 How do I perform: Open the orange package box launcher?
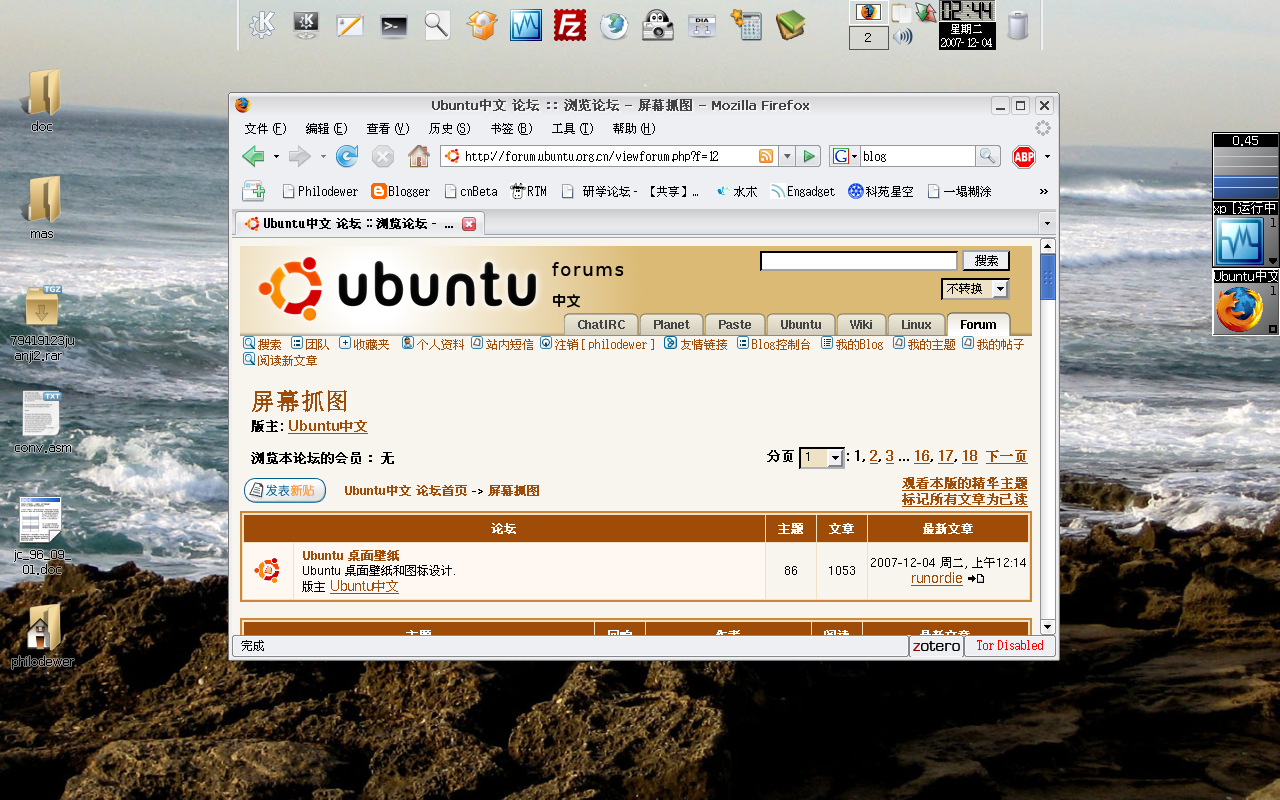tap(481, 25)
